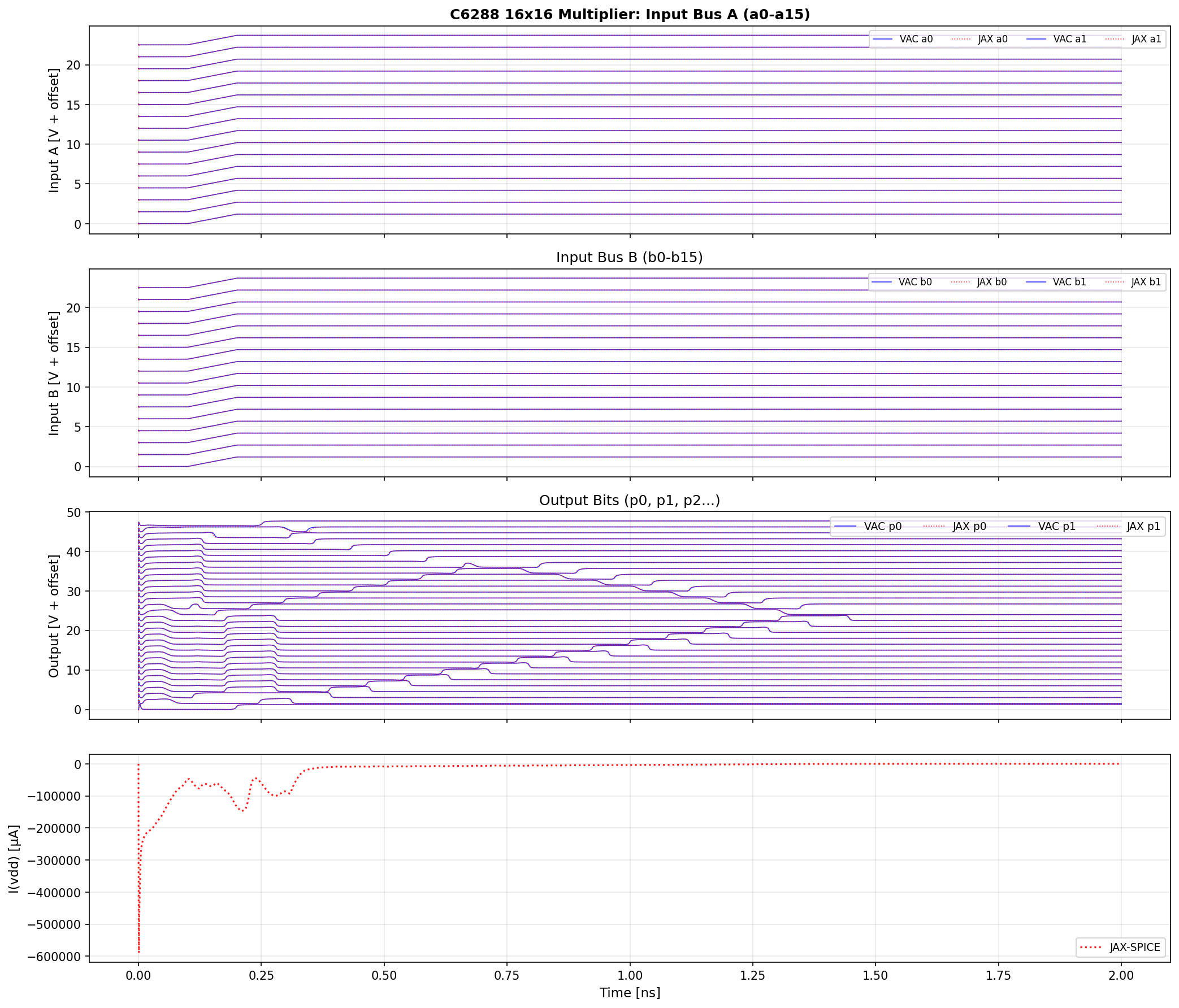Click the VAC p1 legend label text
Image resolution: width=1179 pixels, height=1008 pixels.
[1057, 526]
